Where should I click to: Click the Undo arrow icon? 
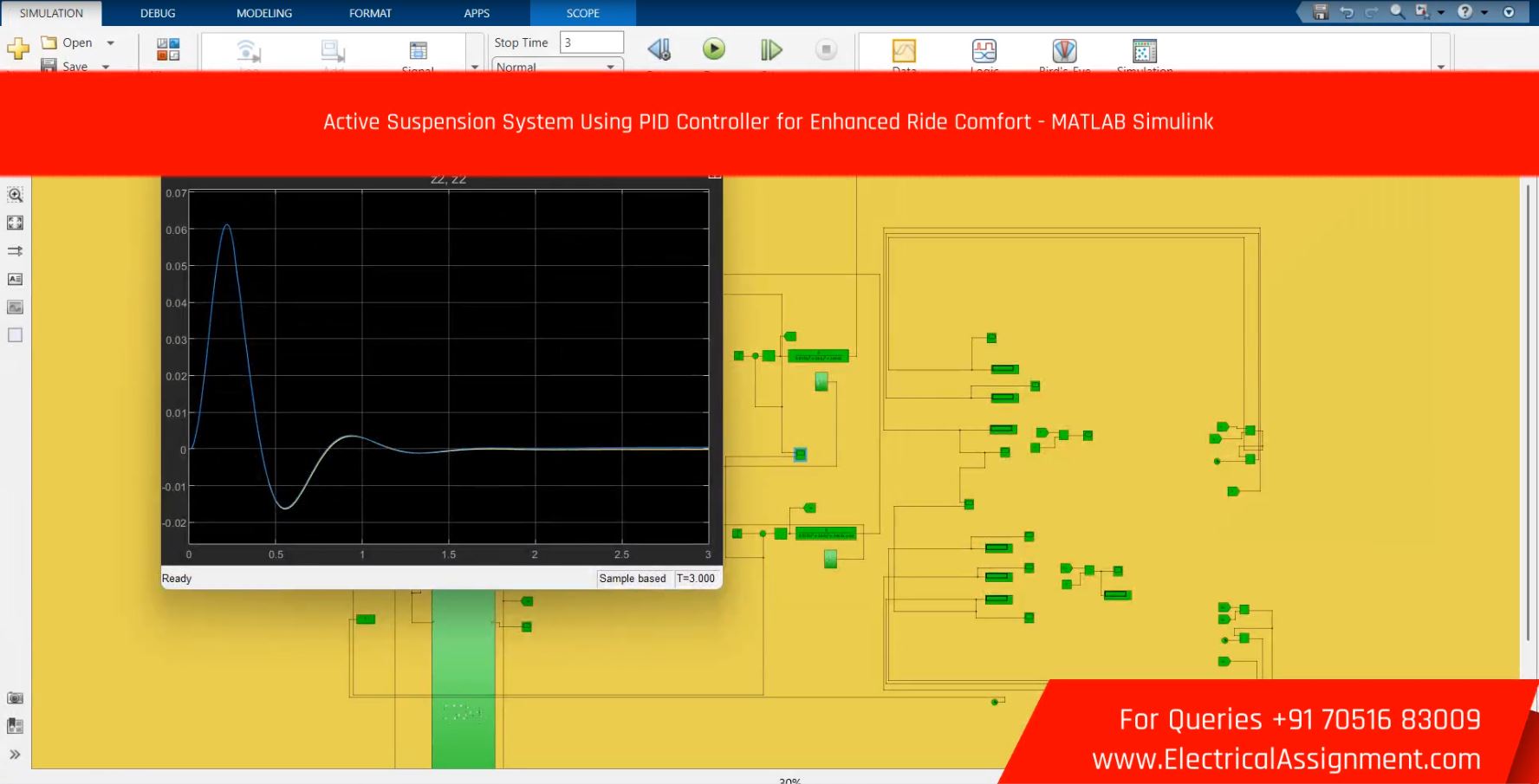tap(1347, 12)
